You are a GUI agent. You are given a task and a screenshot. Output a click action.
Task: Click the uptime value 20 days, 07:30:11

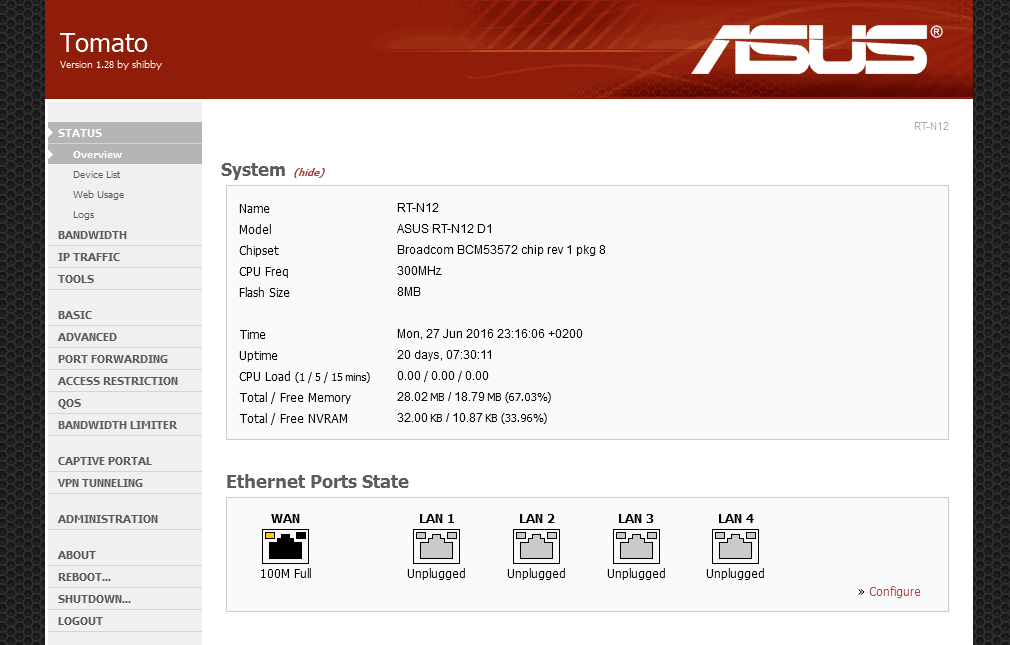(x=444, y=355)
